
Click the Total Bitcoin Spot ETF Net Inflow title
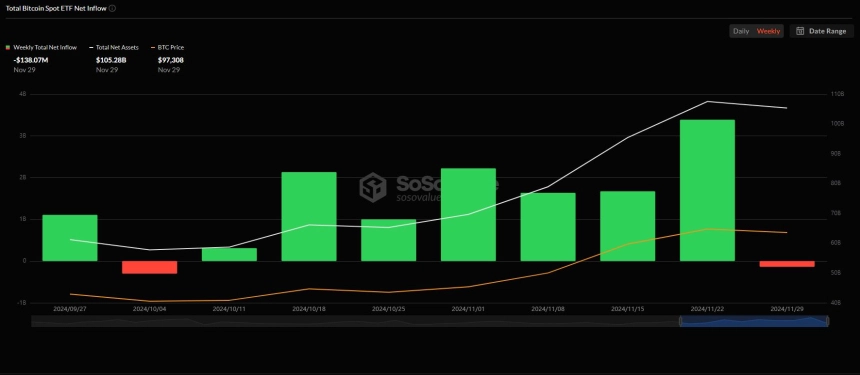(56, 8)
